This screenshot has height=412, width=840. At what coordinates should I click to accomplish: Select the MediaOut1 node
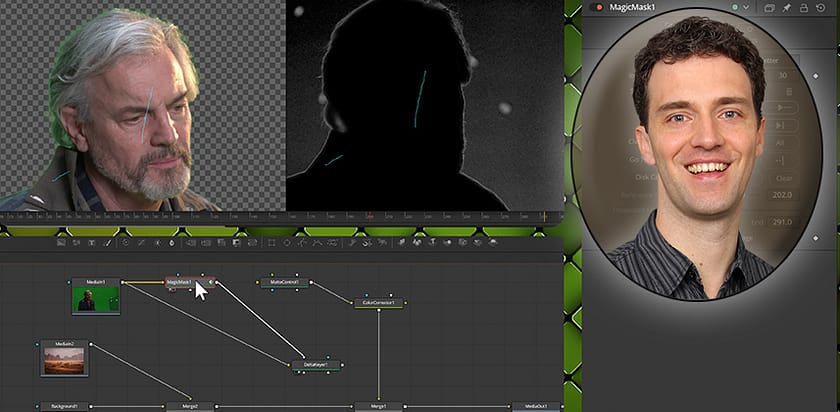click(536, 407)
